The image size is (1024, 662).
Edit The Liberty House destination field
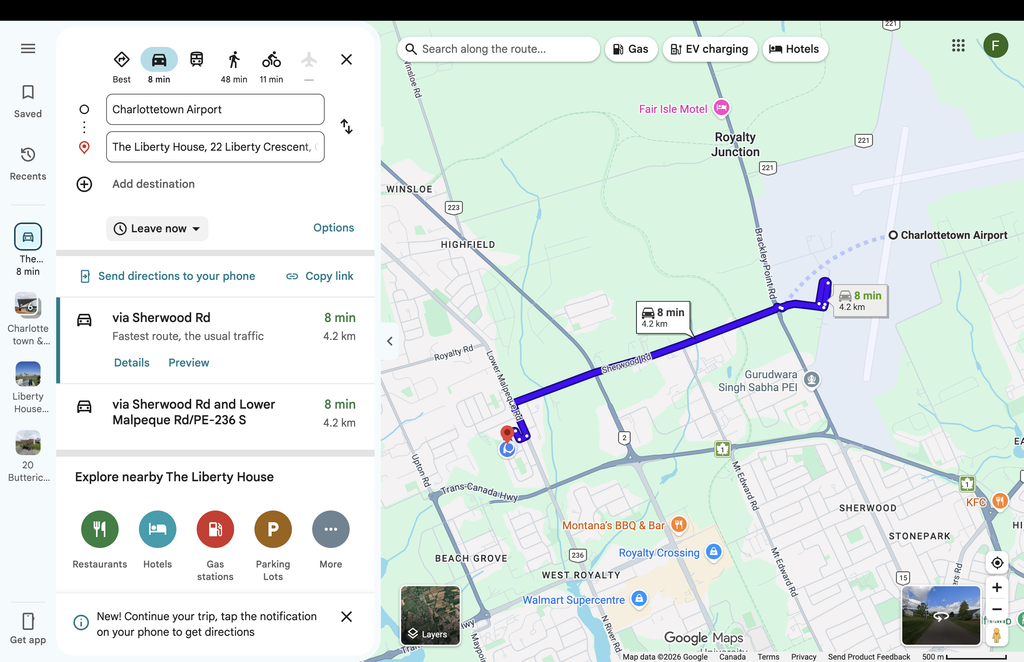click(x=215, y=147)
